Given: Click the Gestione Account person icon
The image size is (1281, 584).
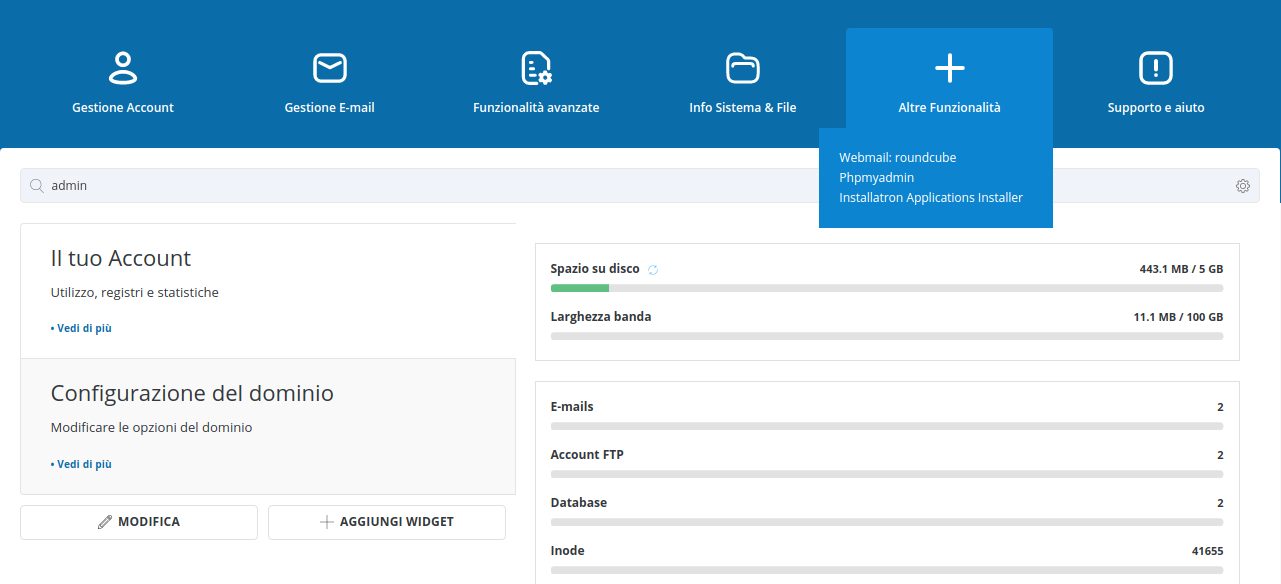Looking at the screenshot, I should point(123,68).
